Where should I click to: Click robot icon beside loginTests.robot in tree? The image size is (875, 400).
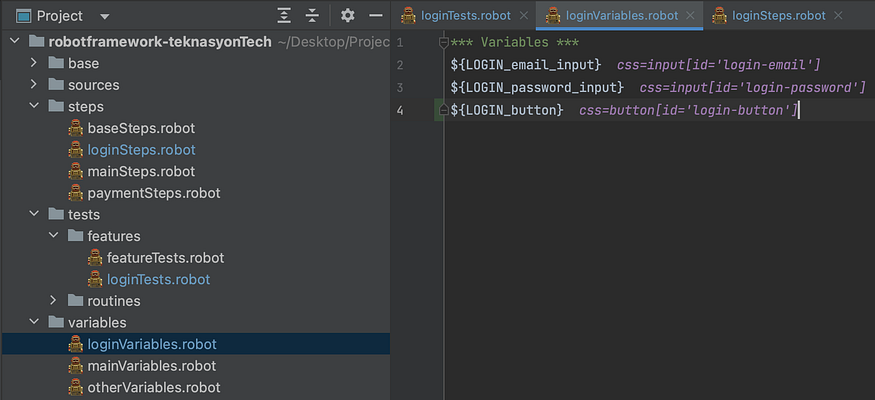point(95,279)
